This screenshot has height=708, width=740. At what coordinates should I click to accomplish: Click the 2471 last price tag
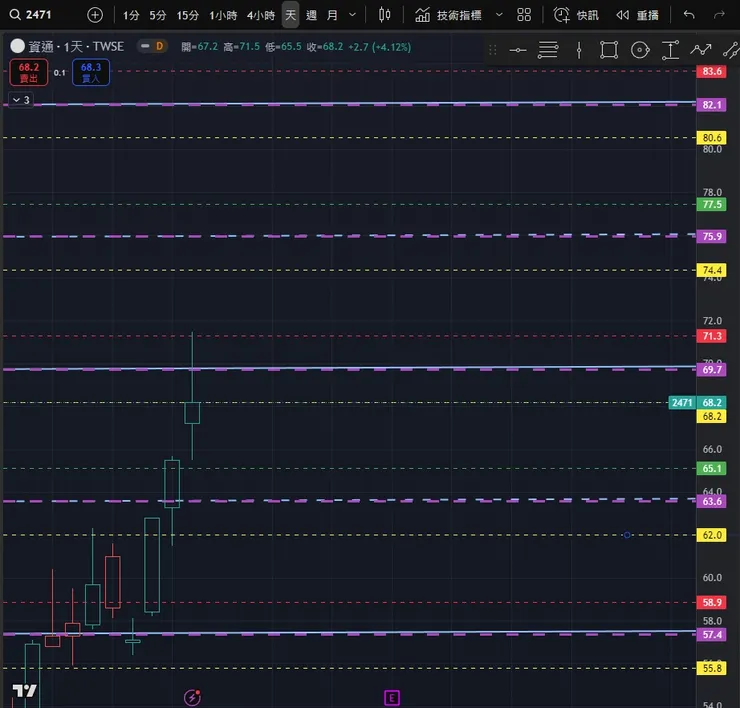(x=682, y=403)
